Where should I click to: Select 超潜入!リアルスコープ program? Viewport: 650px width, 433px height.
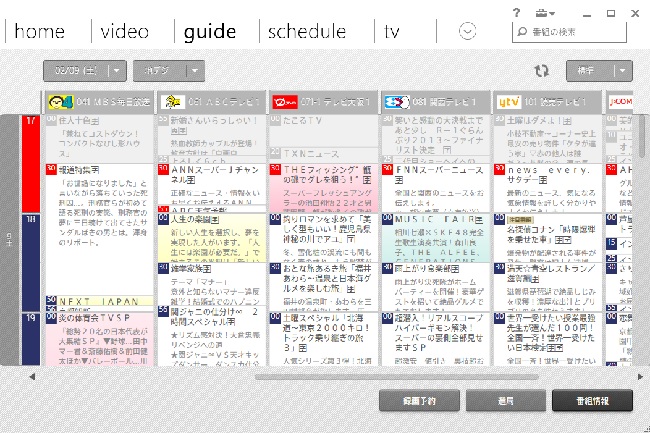(x=435, y=339)
